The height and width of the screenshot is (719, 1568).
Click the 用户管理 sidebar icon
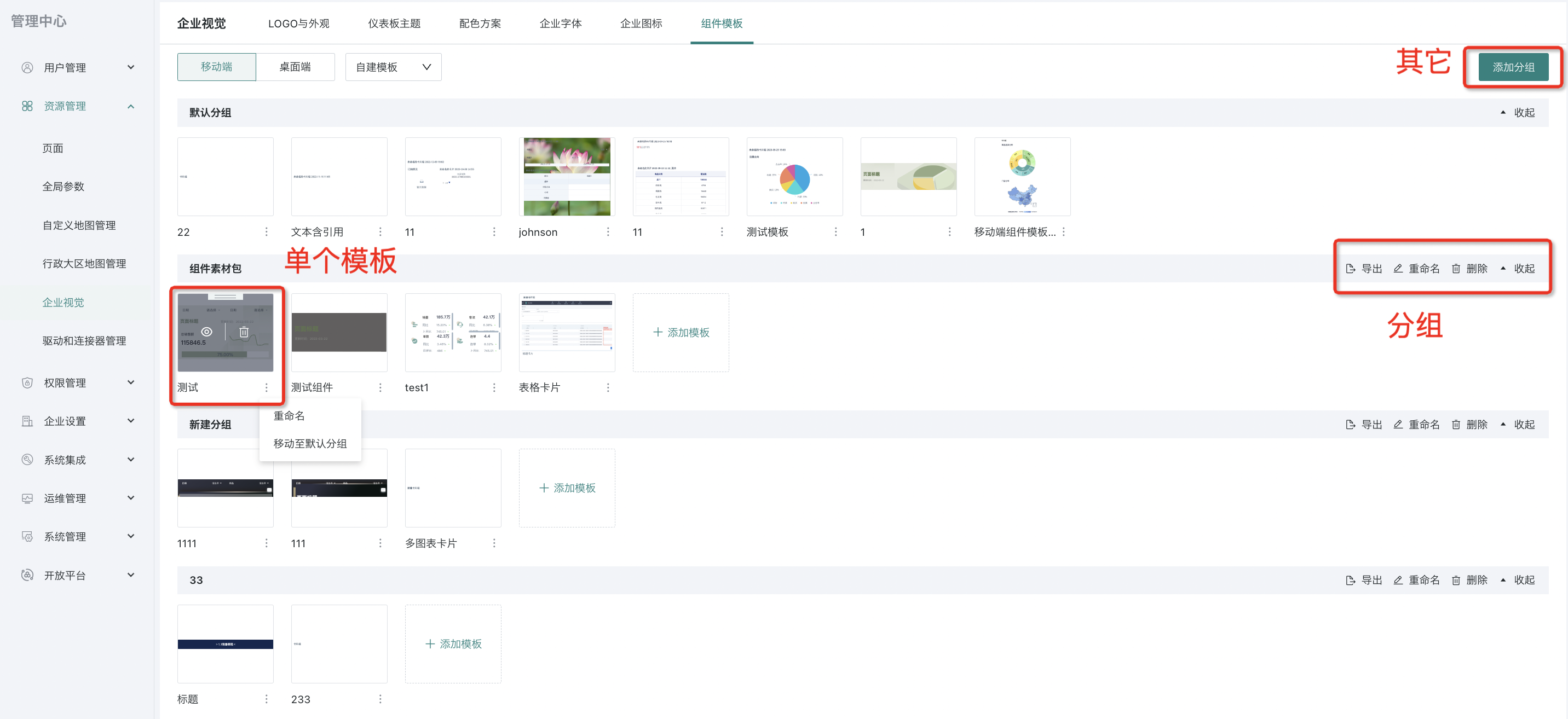(27, 67)
